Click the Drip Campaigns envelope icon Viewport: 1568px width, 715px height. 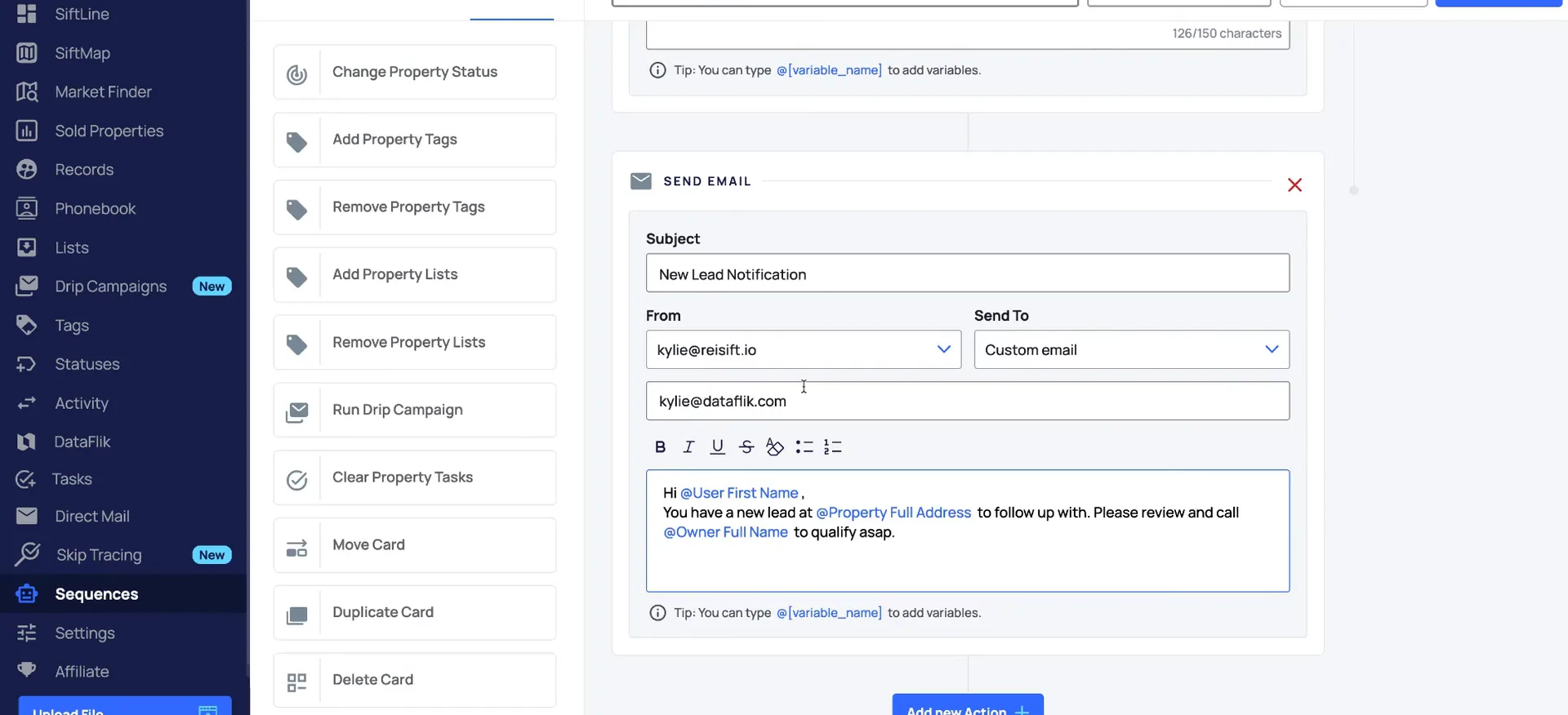[27, 286]
